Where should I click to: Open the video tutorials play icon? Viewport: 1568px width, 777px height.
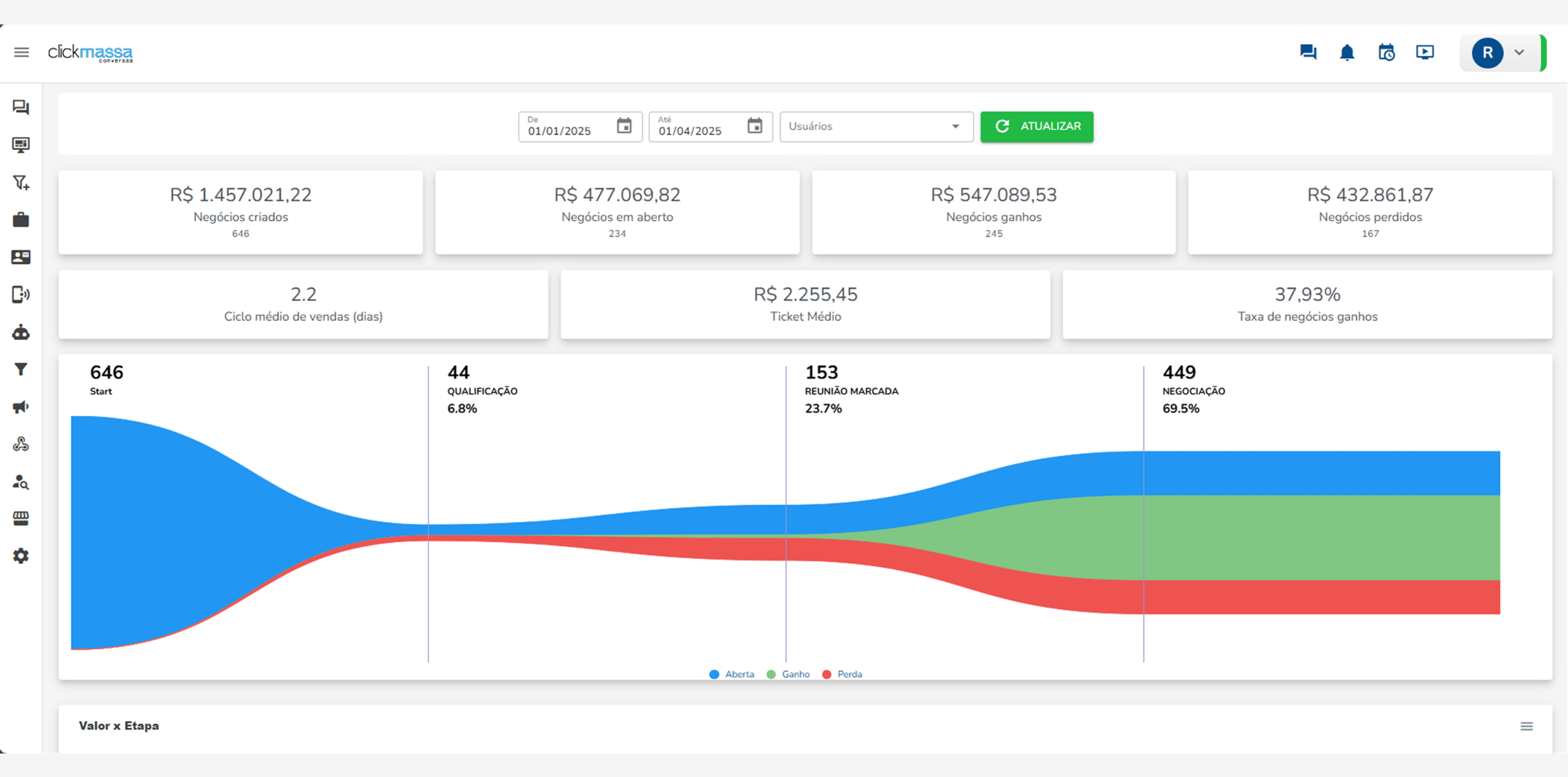(x=1425, y=53)
